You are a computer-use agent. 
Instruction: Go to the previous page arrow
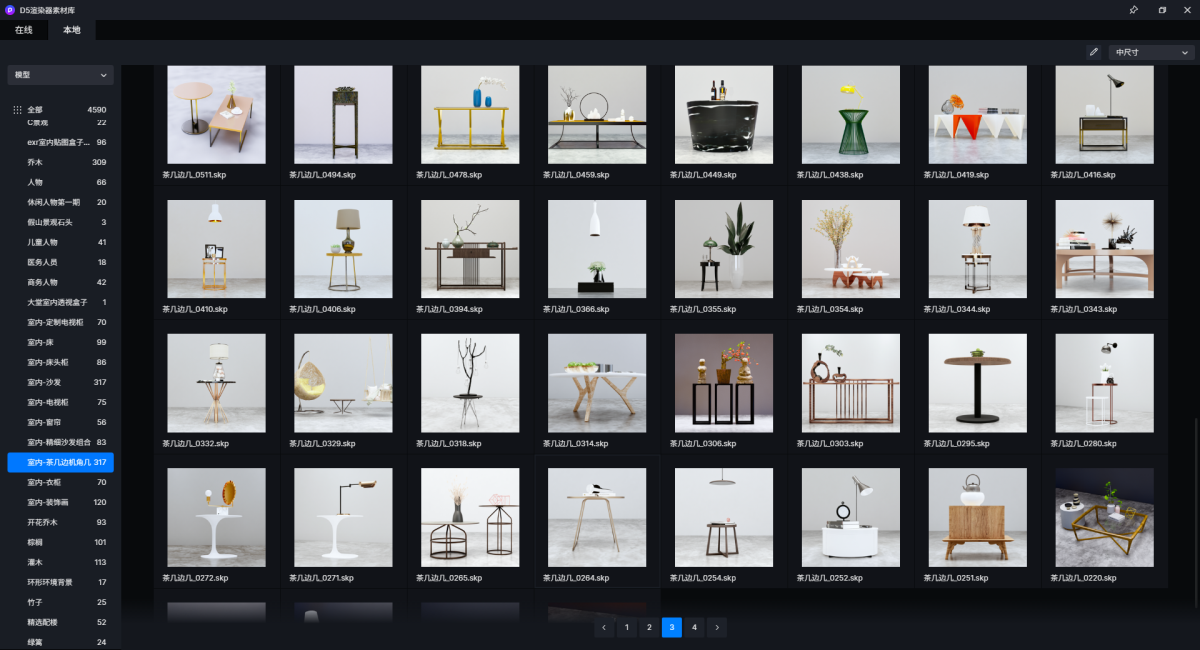pyautogui.click(x=604, y=628)
